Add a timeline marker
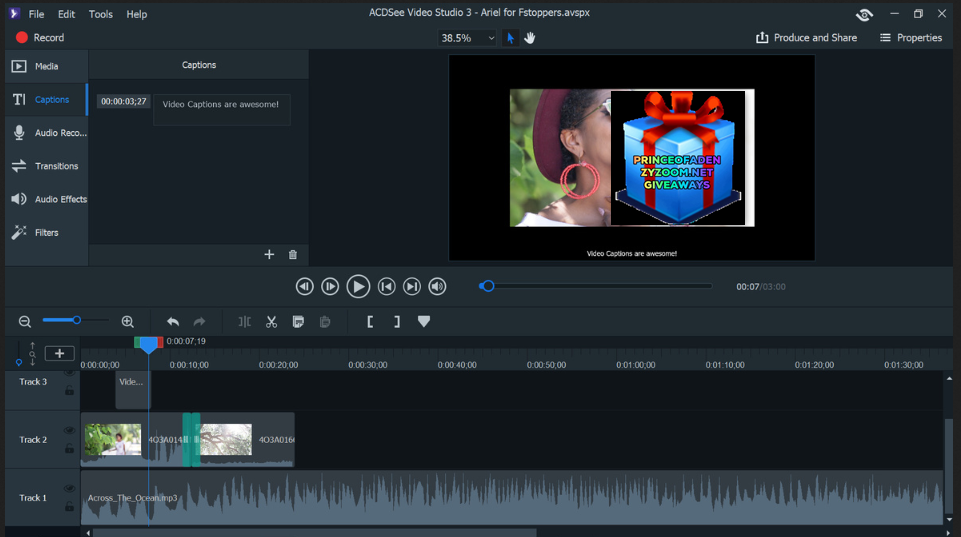This screenshot has height=537, width=961. [424, 321]
